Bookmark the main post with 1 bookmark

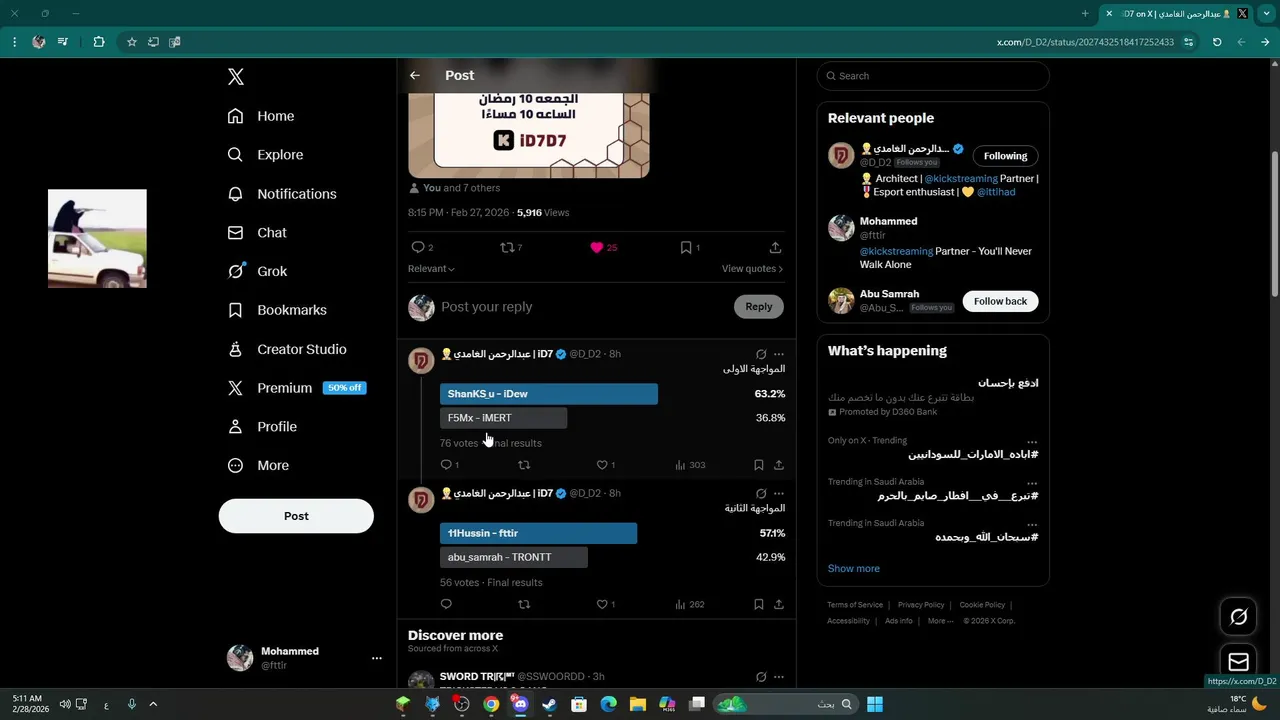point(690,247)
